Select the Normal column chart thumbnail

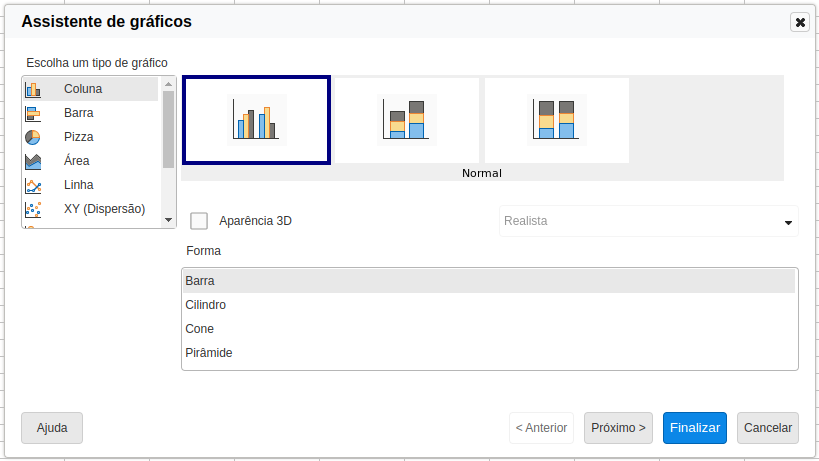(256, 120)
